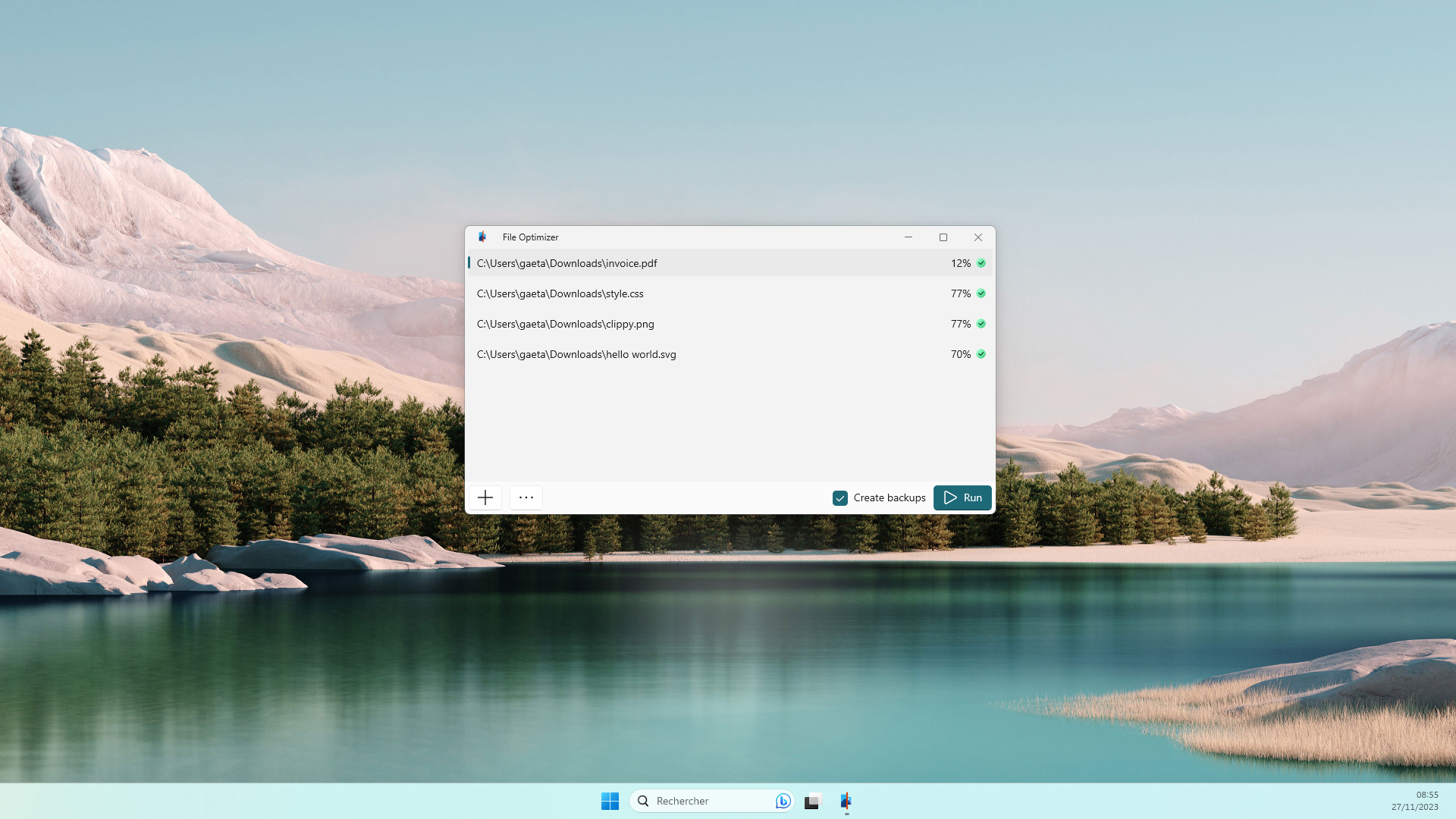The width and height of the screenshot is (1456, 819).
Task: Open the Windows Start menu
Action: (610, 801)
